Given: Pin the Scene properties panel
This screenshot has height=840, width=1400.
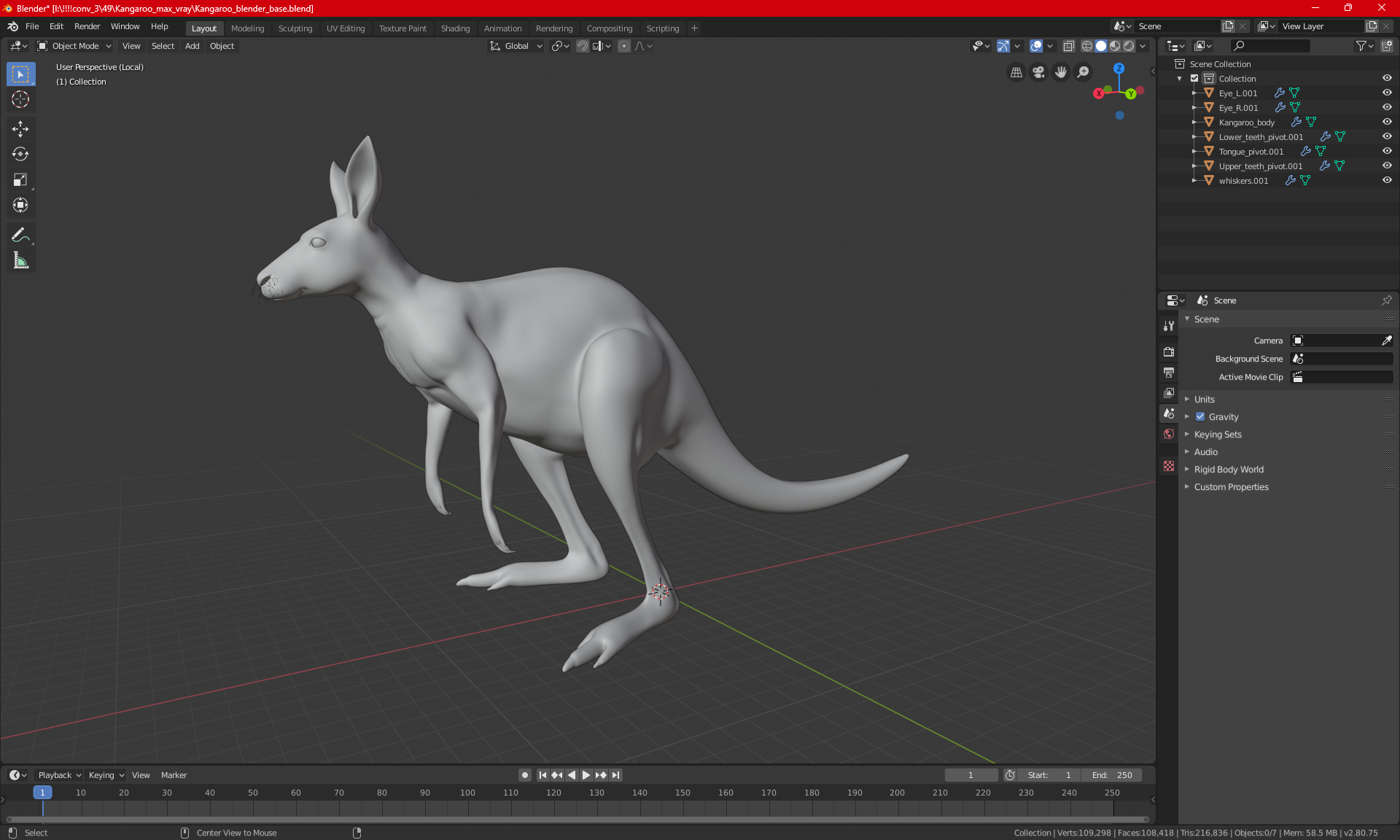Looking at the screenshot, I should (1386, 300).
